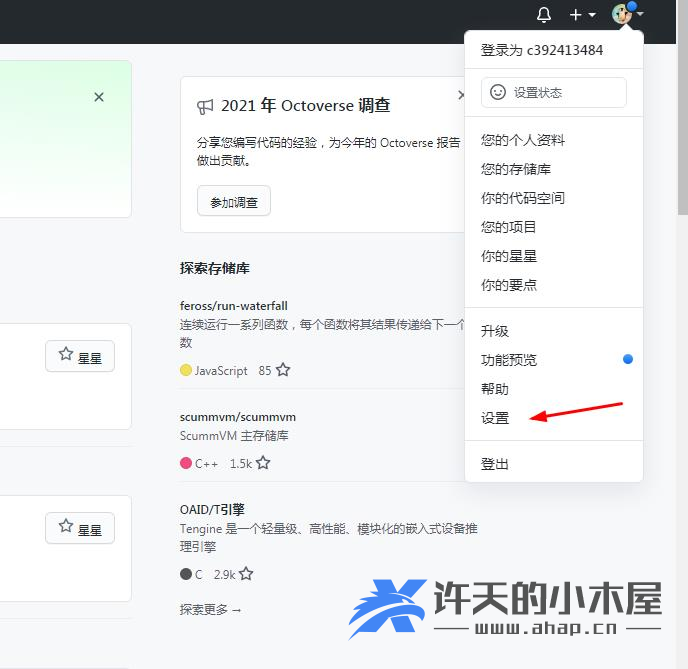Click dark gray C language dot
Viewport: 688px width, 669px height.
[186, 574]
